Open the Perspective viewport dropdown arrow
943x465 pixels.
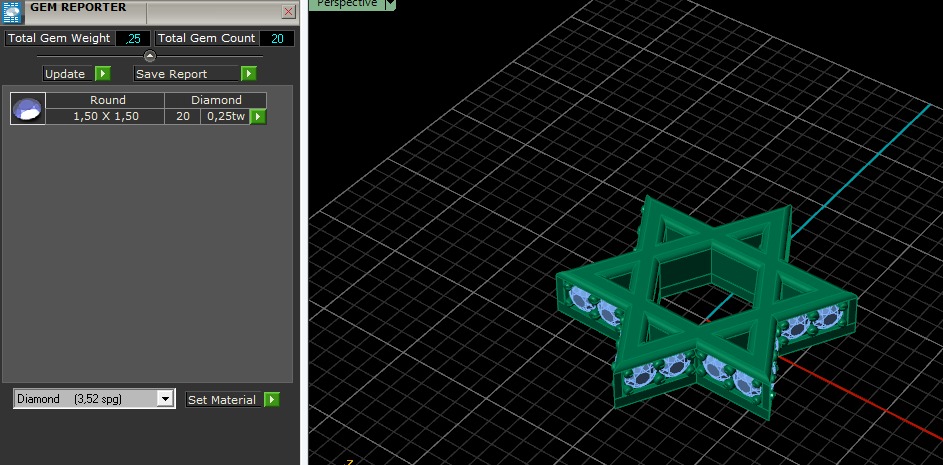(x=390, y=4)
